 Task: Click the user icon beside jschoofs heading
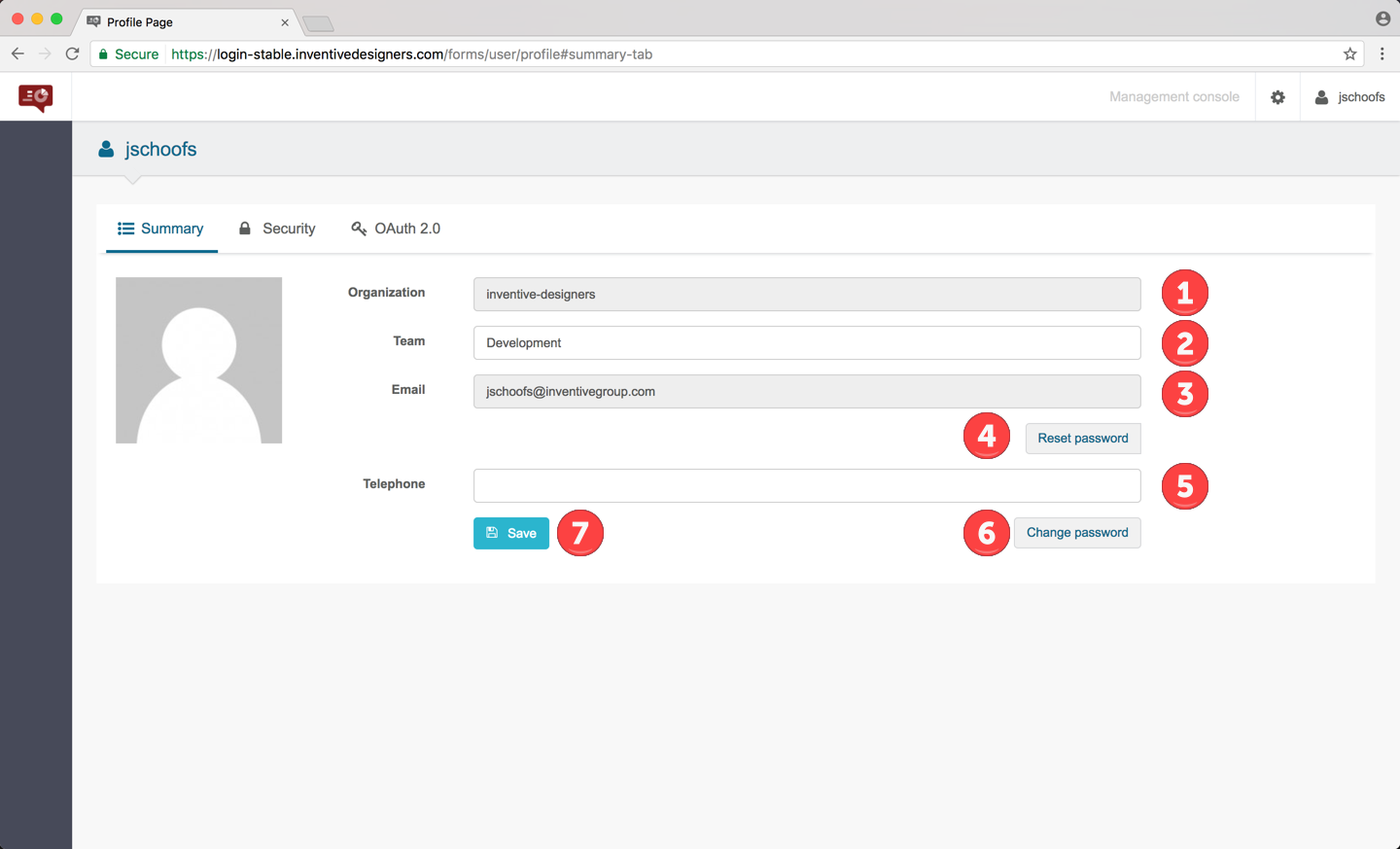106,149
